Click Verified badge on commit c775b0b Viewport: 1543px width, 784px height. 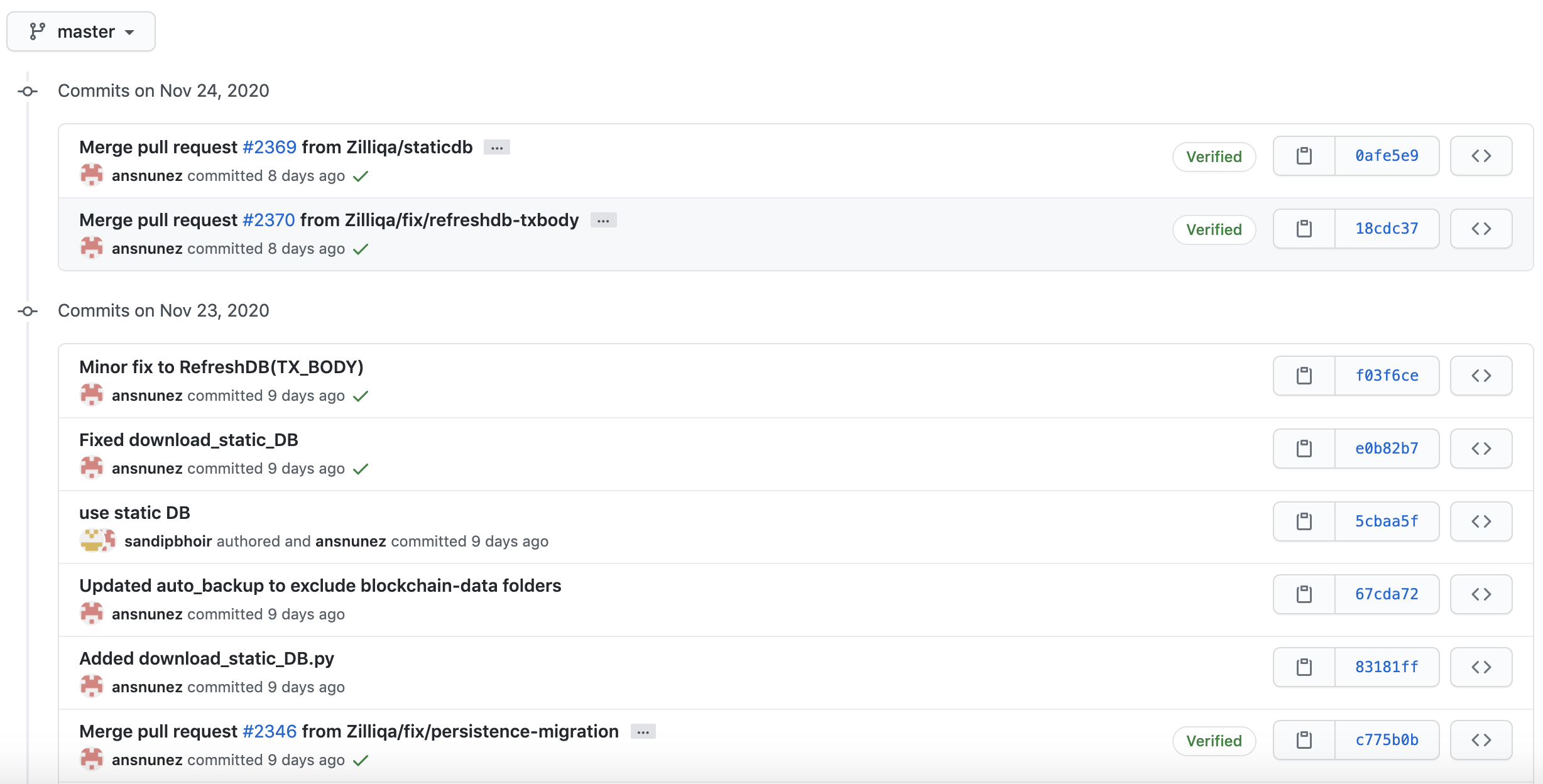coord(1214,741)
